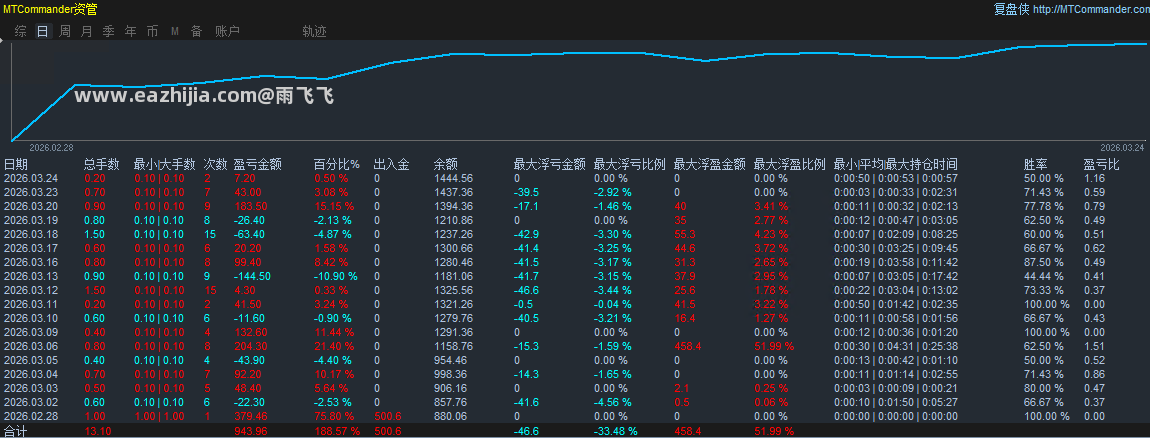This screenshot has height=438, width=1150.
Task: Click the 204.30 profit cell
Action: pos(249,346)
